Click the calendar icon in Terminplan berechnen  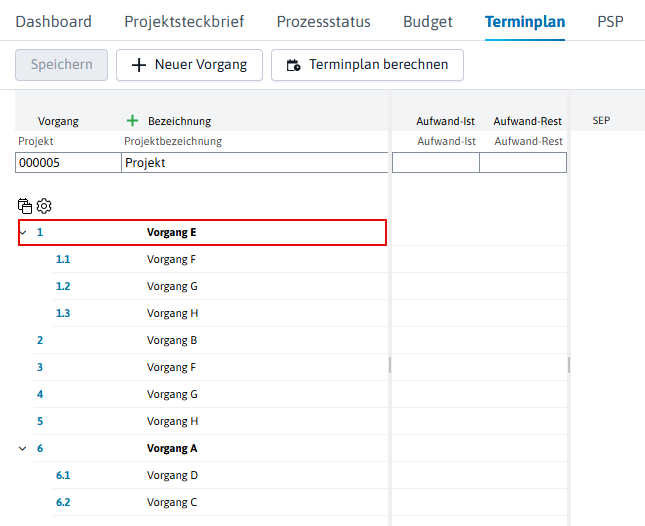[293, 65]
